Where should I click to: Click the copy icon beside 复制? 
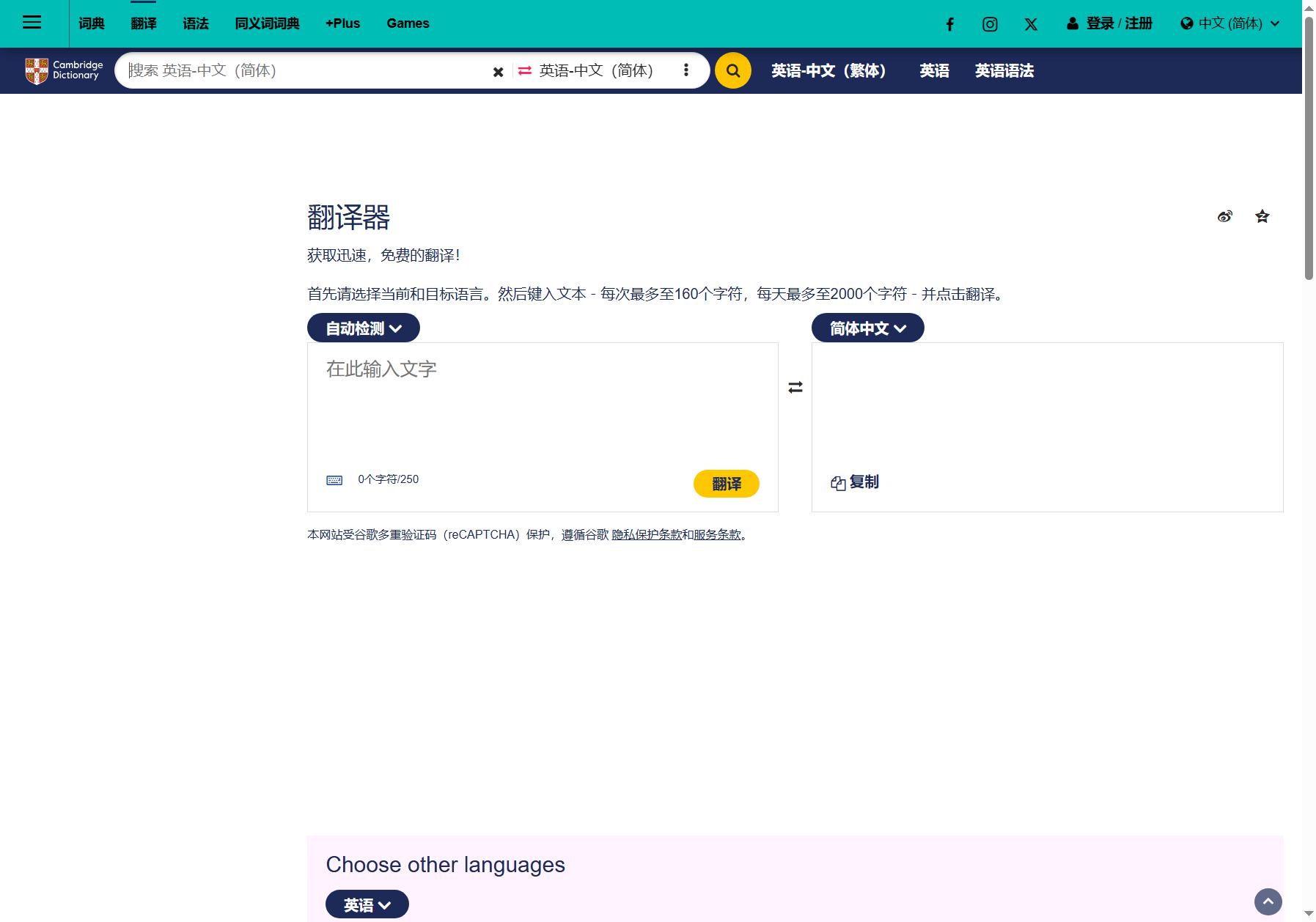pos(838,483)
